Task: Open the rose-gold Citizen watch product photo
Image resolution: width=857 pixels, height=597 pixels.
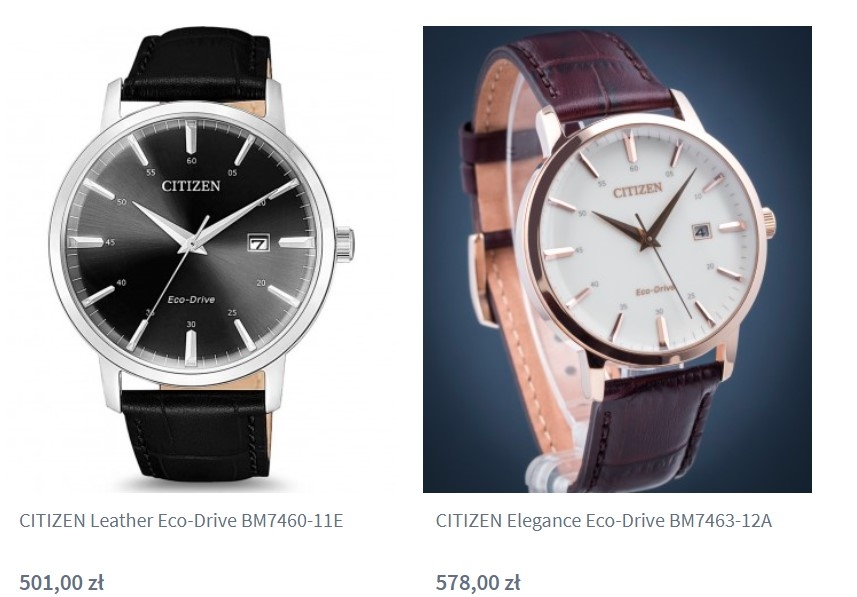Action: pos(617,259)
